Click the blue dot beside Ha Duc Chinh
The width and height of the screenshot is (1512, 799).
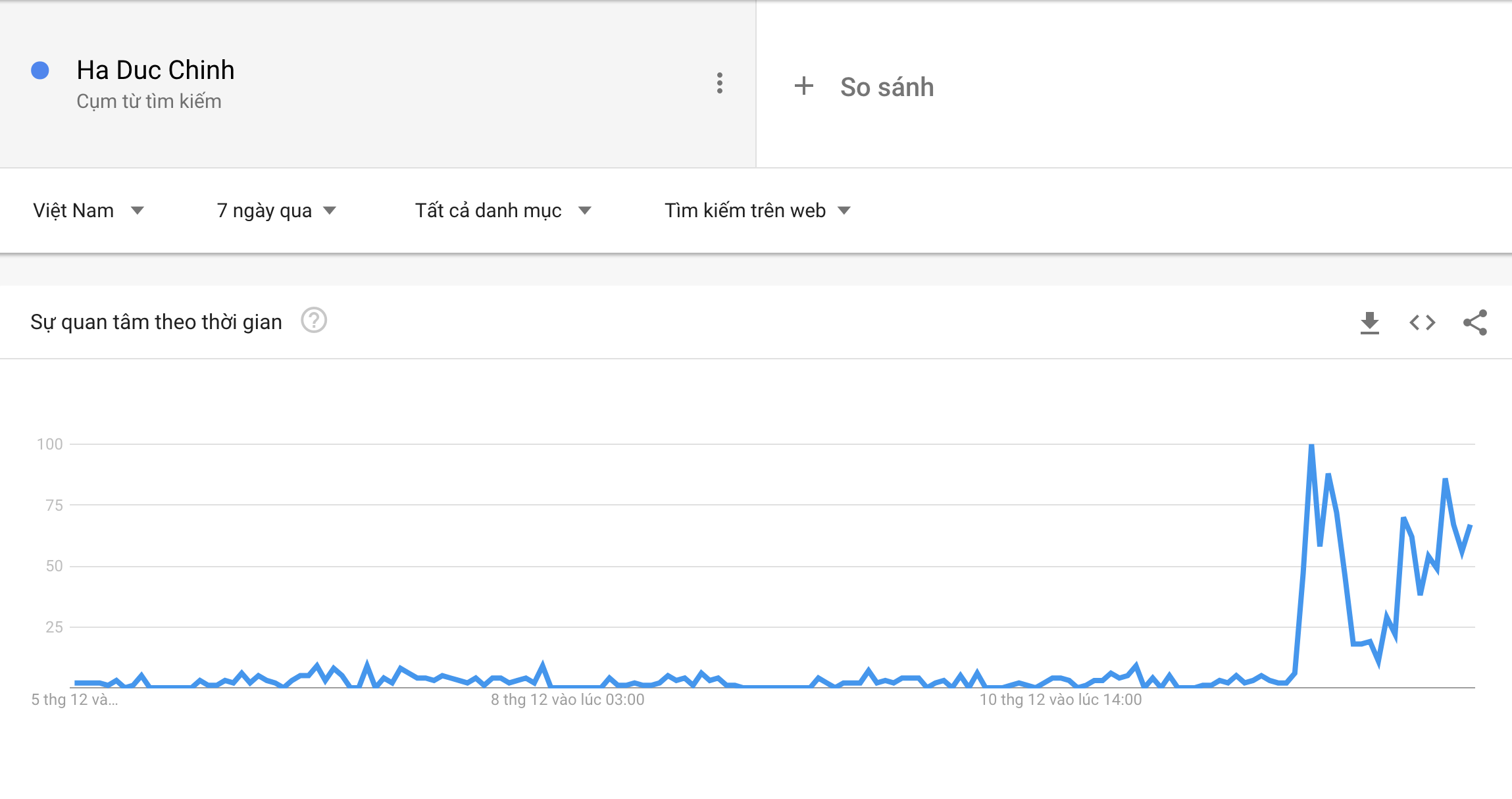[40, 70]
